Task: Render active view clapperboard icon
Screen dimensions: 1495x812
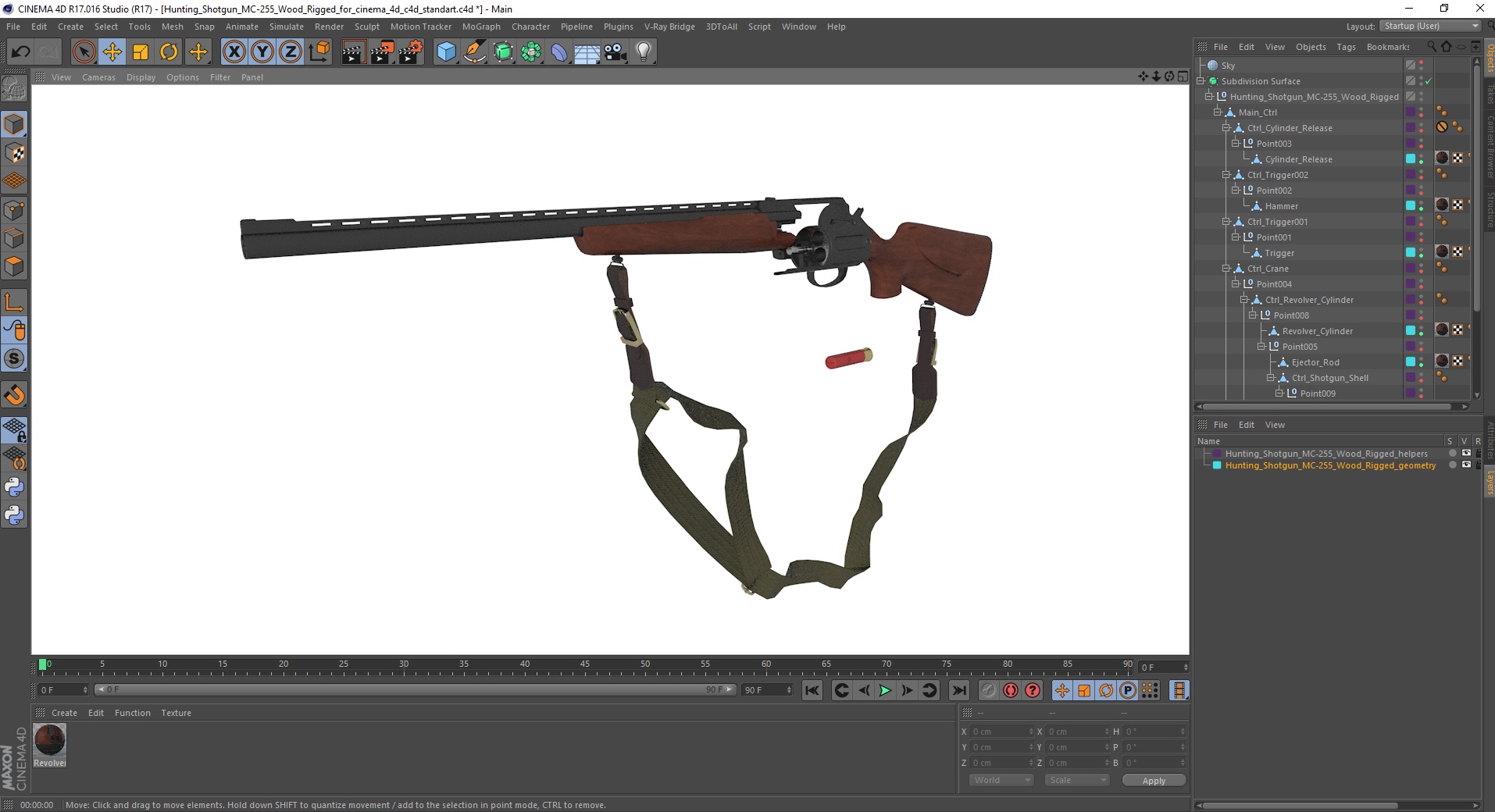Action: pos(353,52)
